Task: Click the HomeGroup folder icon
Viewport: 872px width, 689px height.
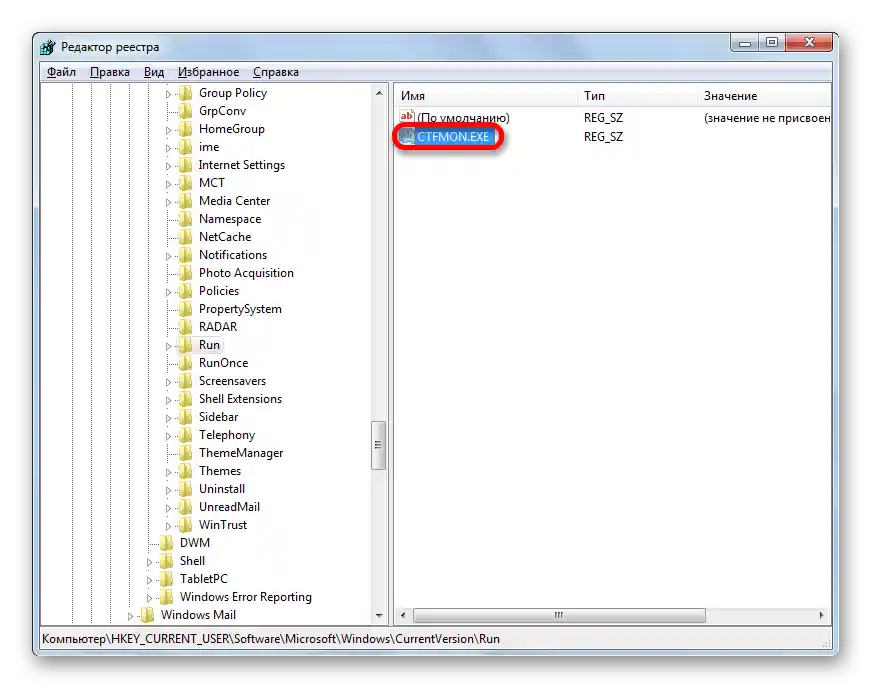Action: click(x=186, y=129)
